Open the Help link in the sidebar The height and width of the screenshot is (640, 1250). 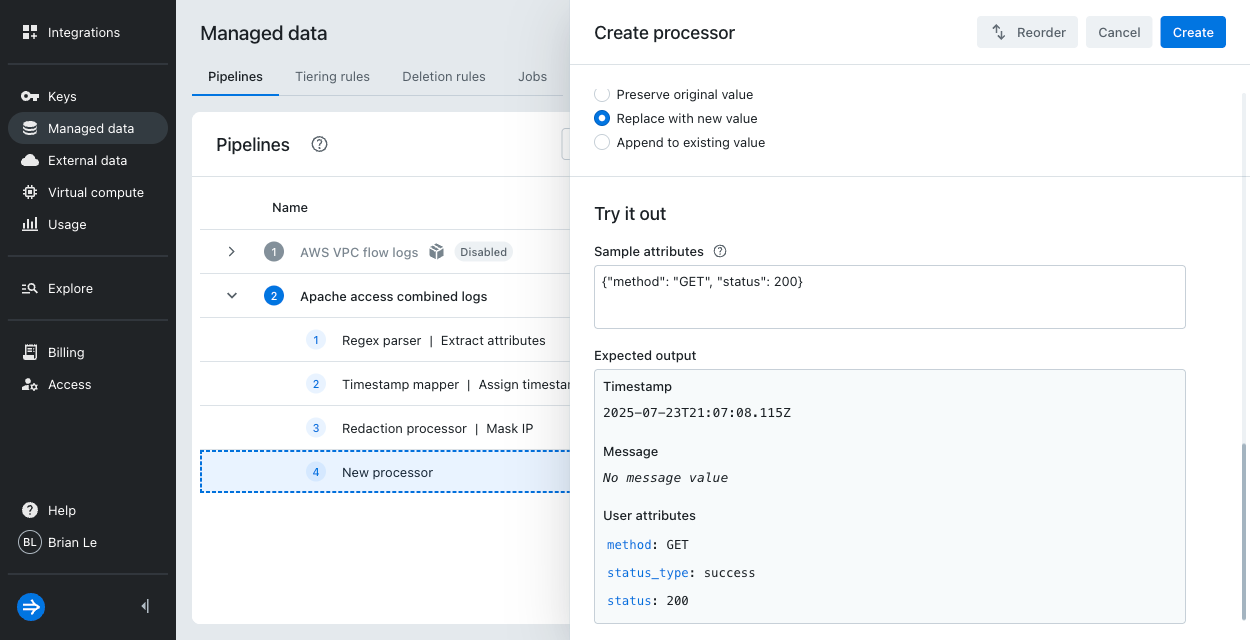pos(88,510)
